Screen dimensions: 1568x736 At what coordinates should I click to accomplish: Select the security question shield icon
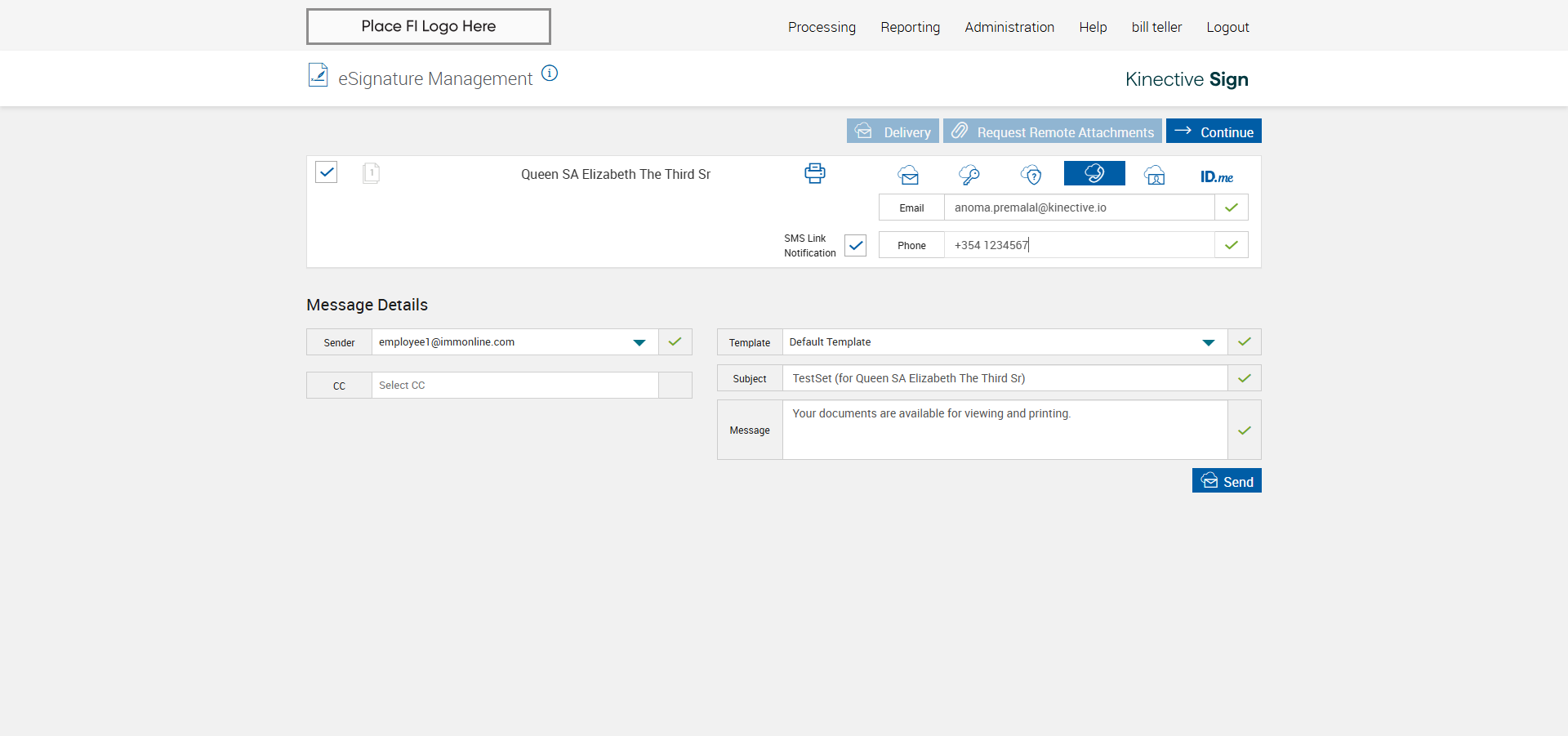coord(1031,175)
